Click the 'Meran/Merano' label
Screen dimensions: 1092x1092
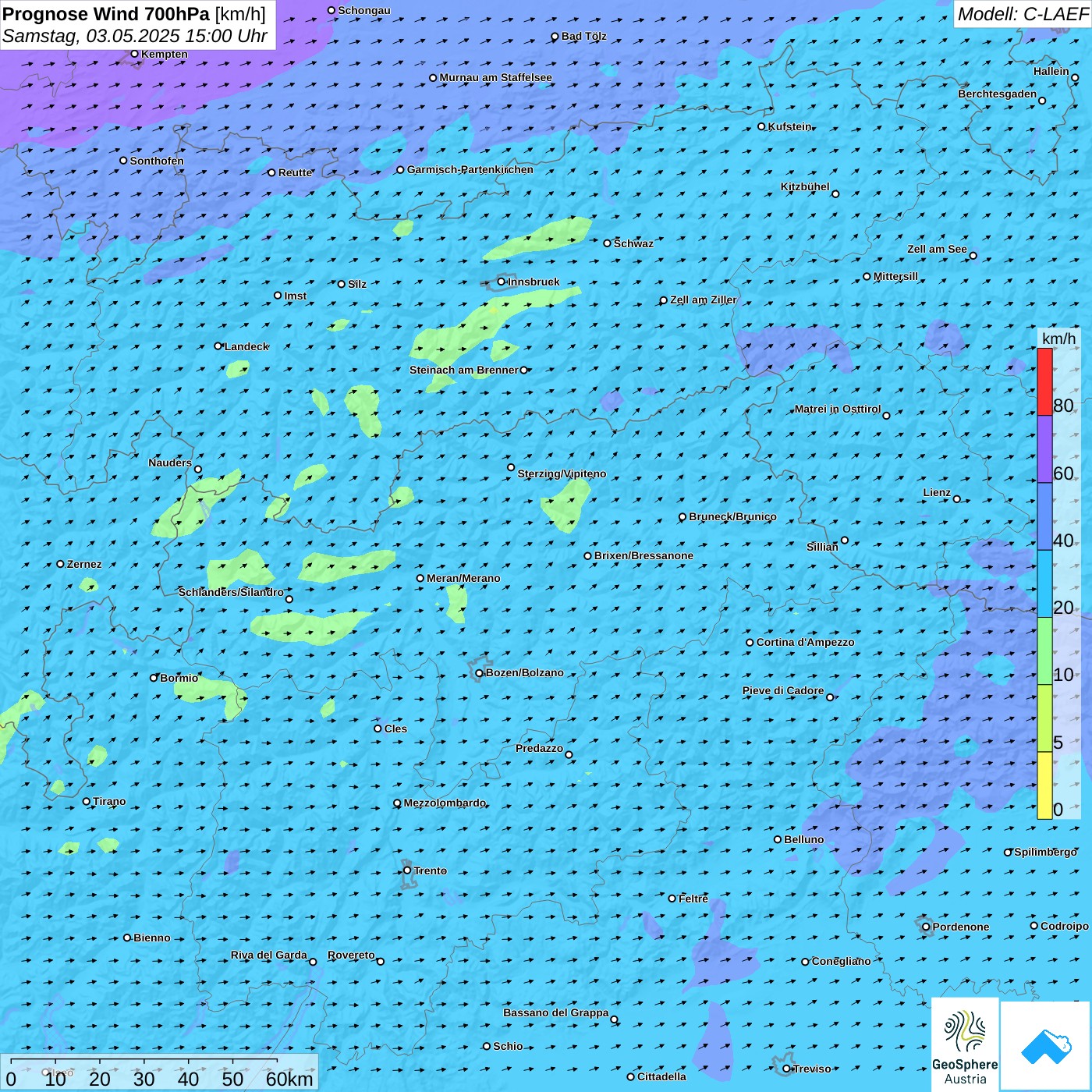(463, 578)
